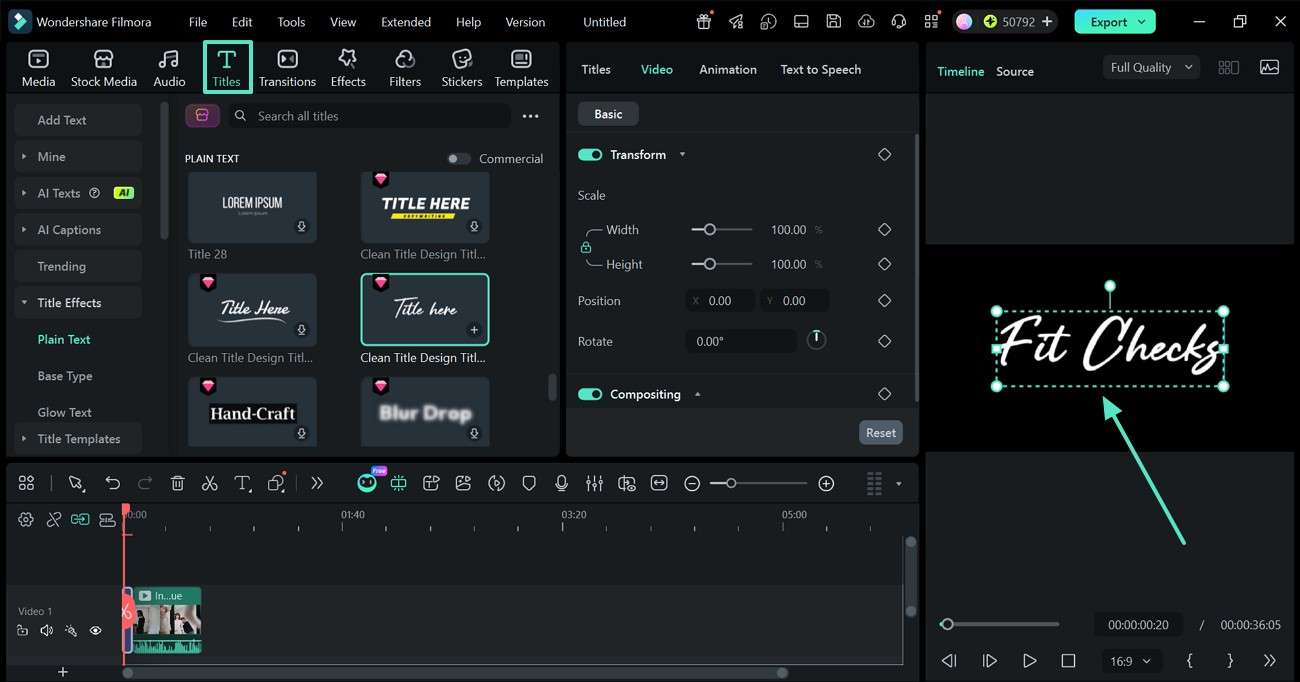The image size is (1300, 682).
Task: Open the Stickers panel
Action: (462, 68)
